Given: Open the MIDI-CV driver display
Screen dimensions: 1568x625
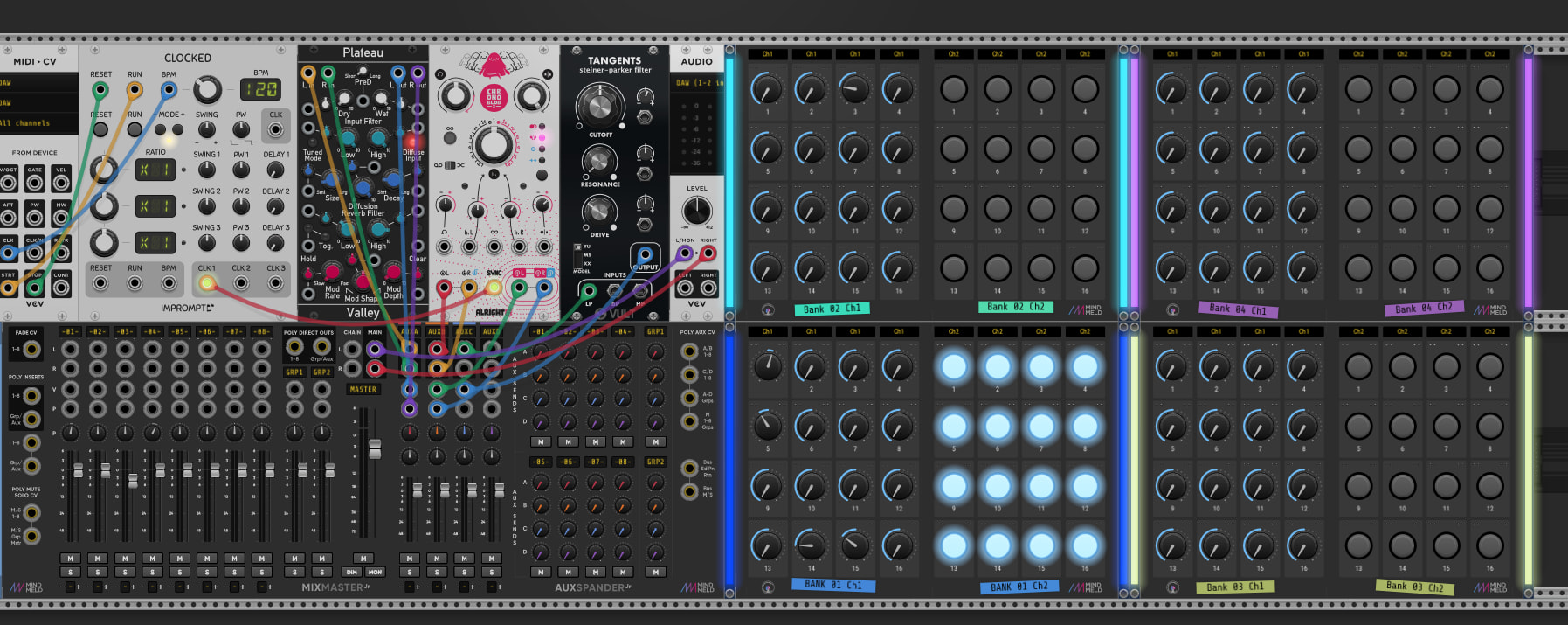Looking at the screenshot, I should tap(38, 83).
